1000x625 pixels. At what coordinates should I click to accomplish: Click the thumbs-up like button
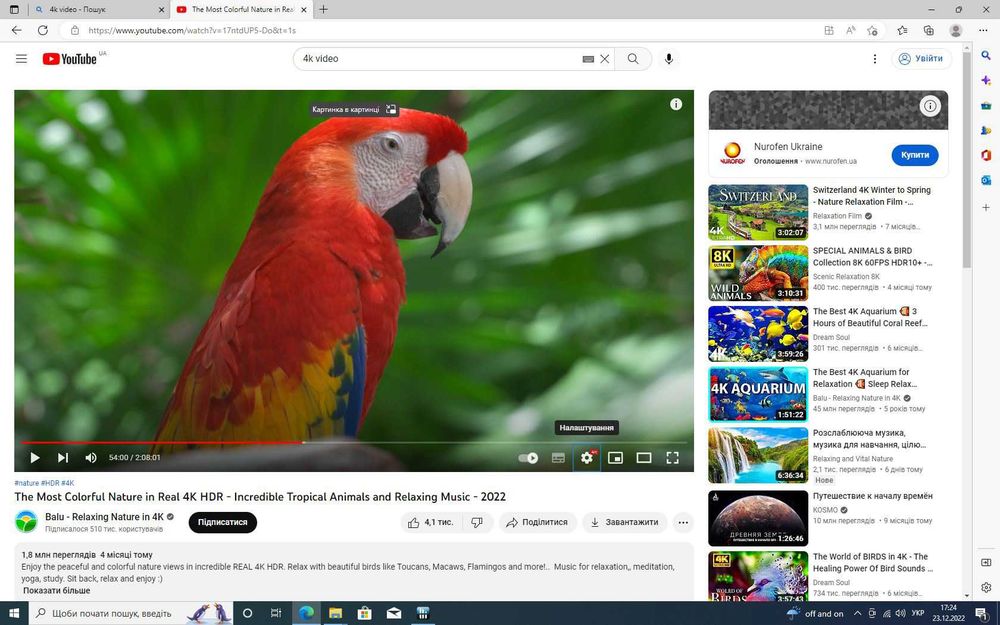click(428, 522)
